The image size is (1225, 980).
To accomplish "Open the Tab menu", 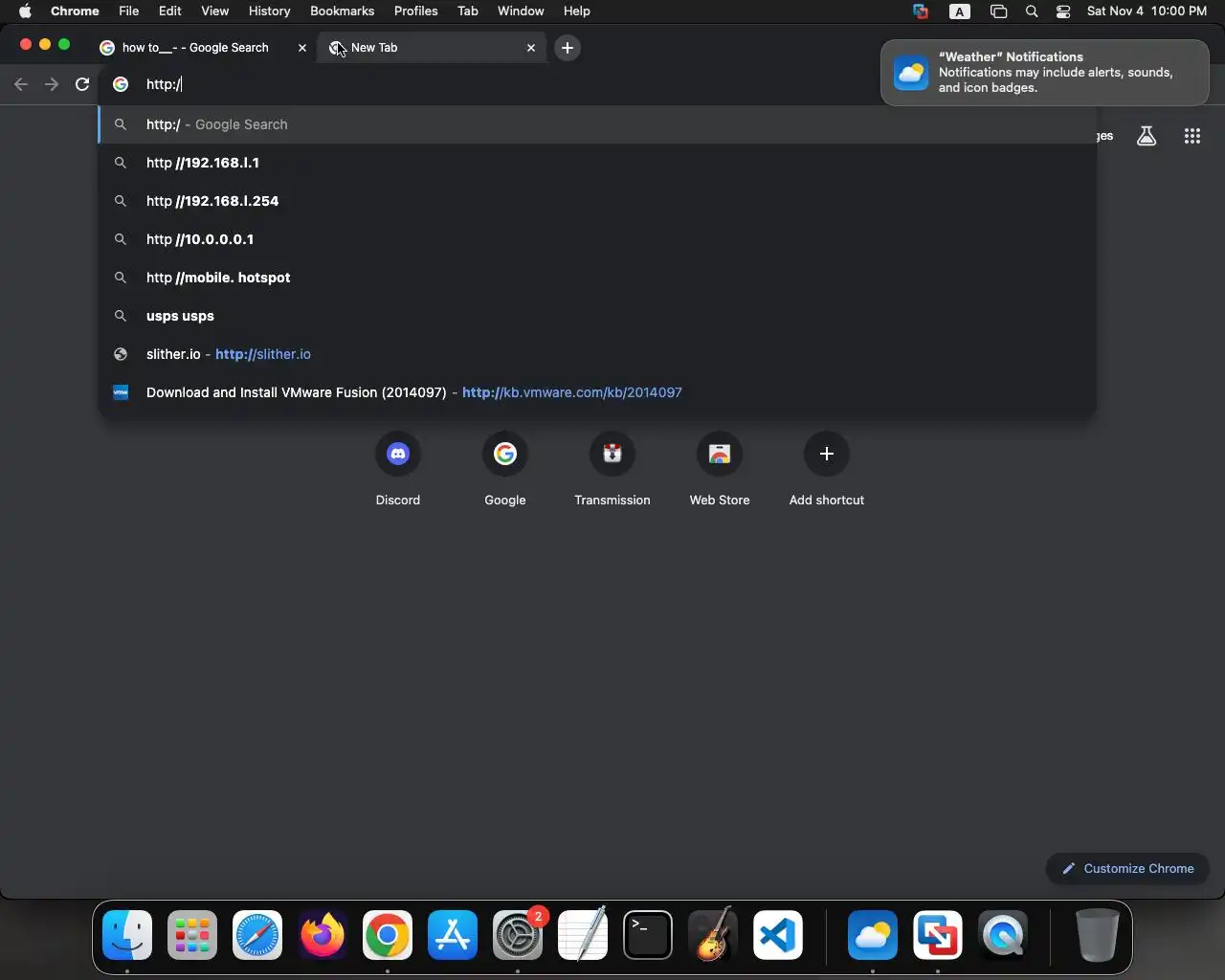I will point(467,11).
